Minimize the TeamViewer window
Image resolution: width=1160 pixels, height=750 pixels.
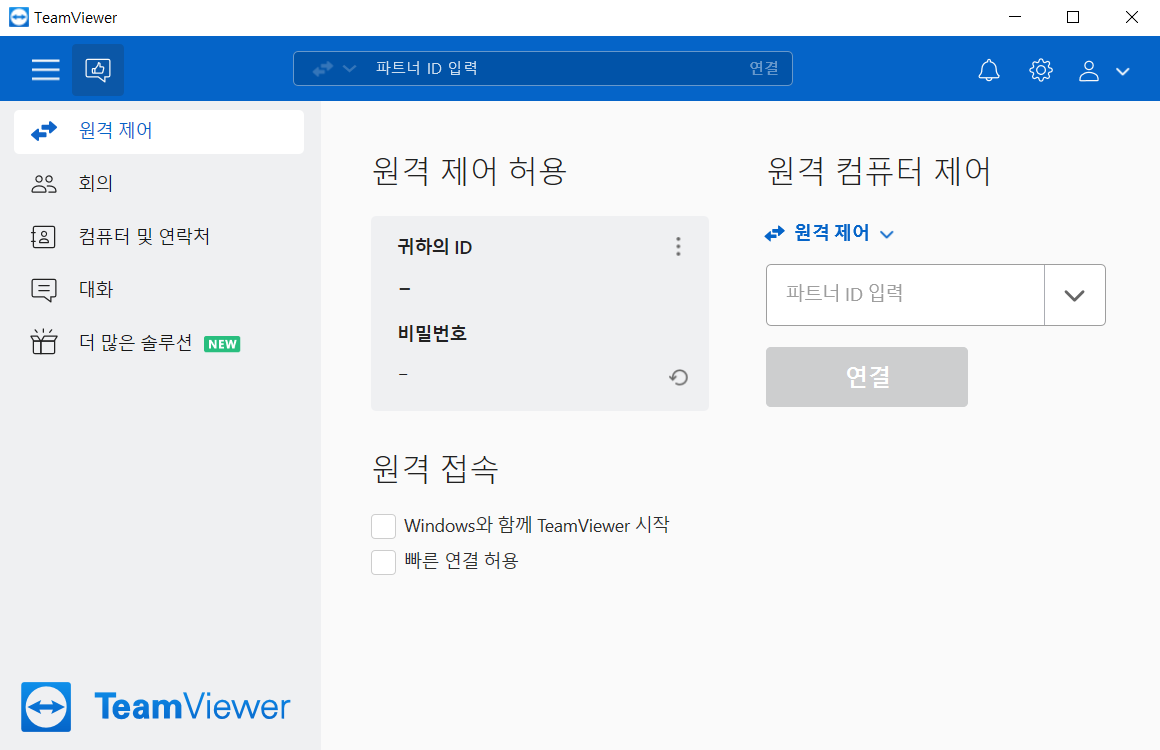[x=1015, y=17]
